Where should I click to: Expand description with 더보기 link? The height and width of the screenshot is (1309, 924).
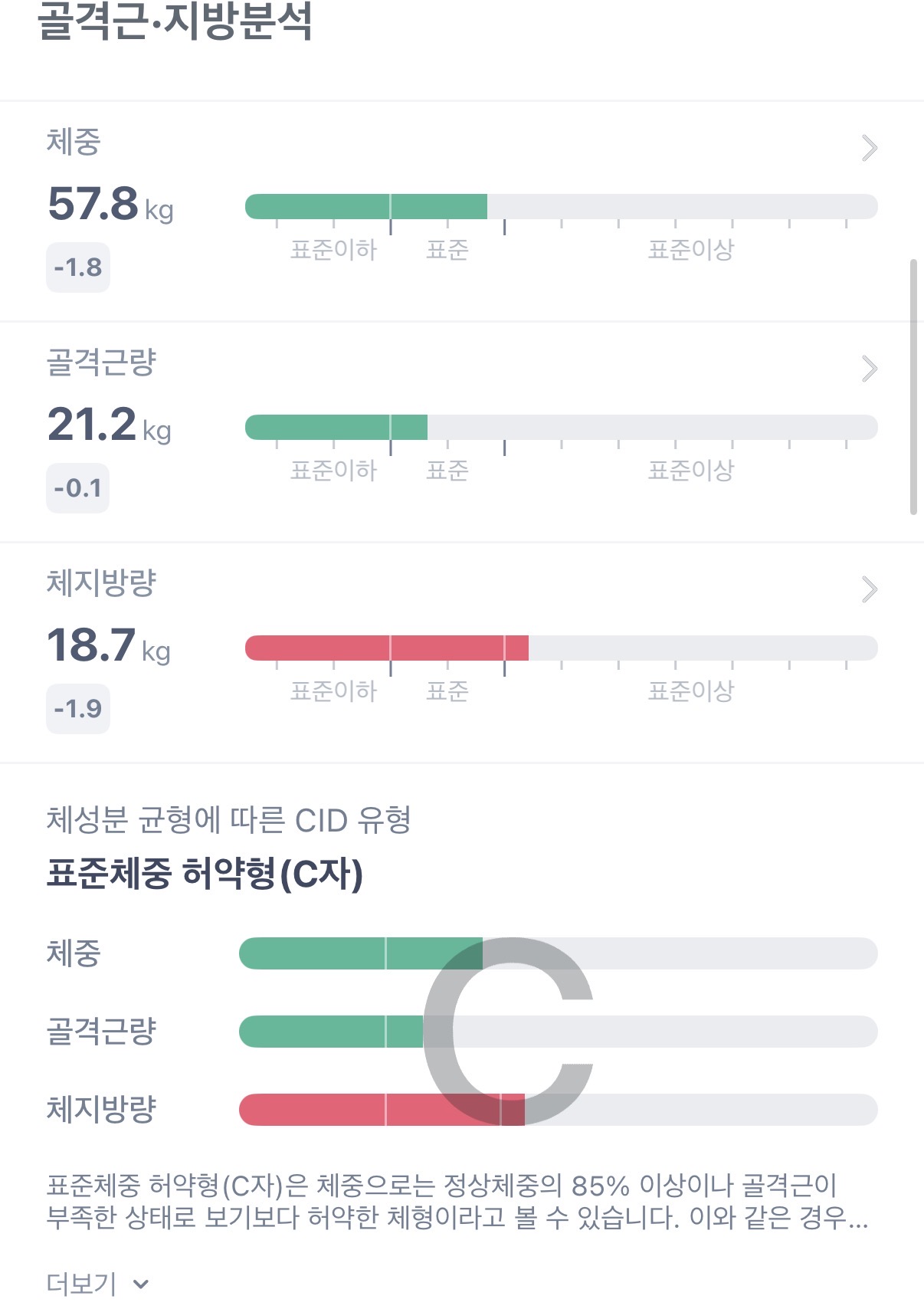[82, 1283]
